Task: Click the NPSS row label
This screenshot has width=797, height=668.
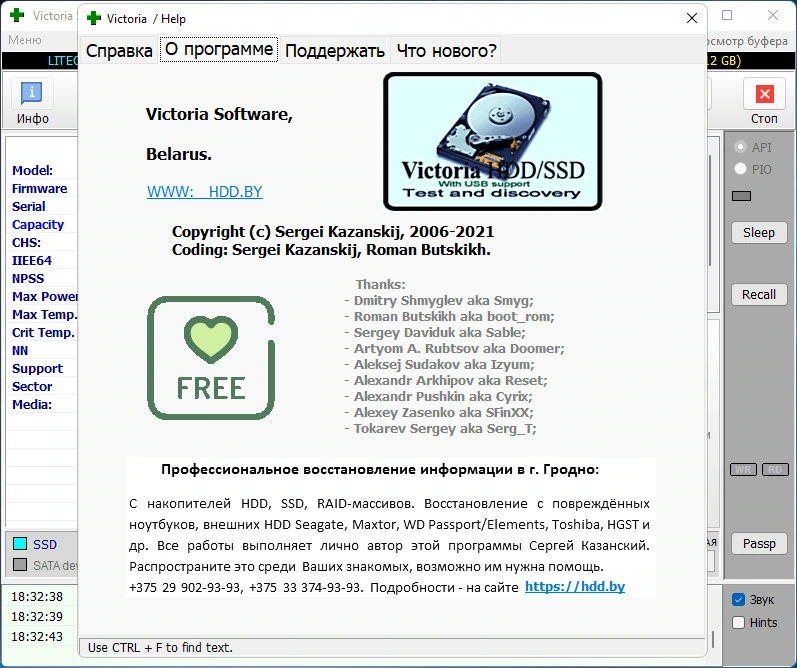Action: [28, 279]
